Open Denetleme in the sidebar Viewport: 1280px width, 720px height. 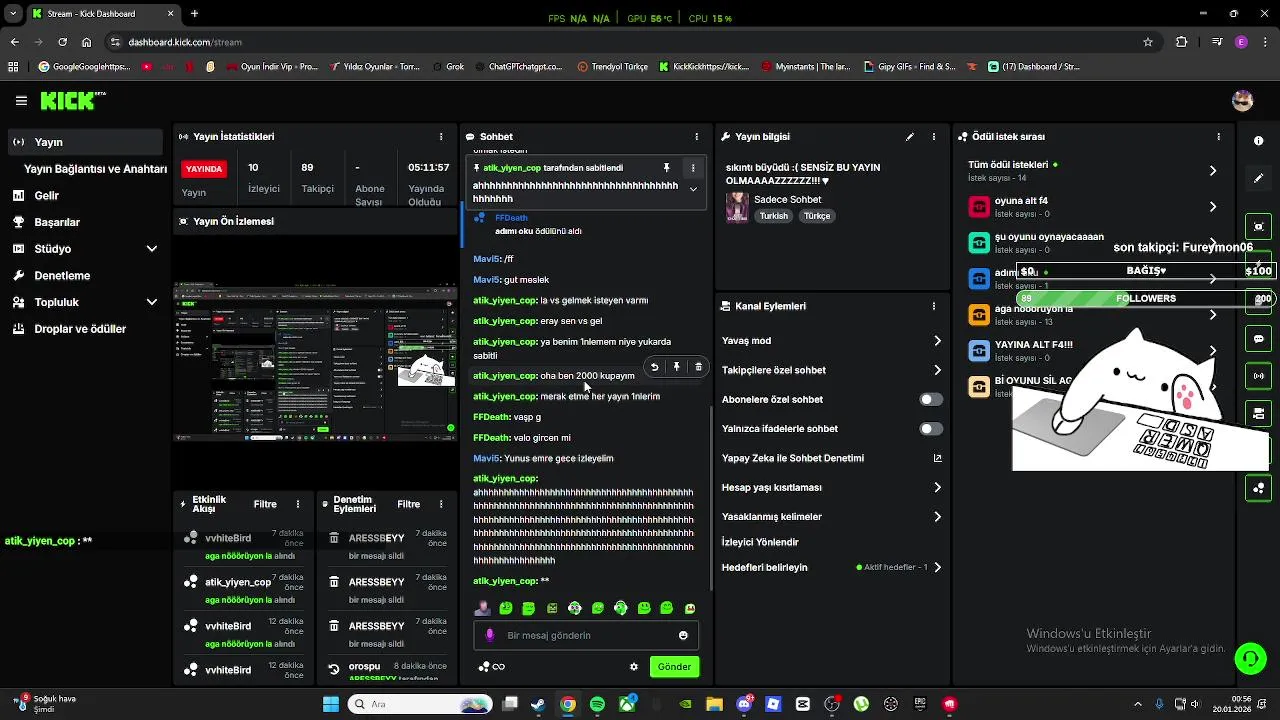coord(85,275)
